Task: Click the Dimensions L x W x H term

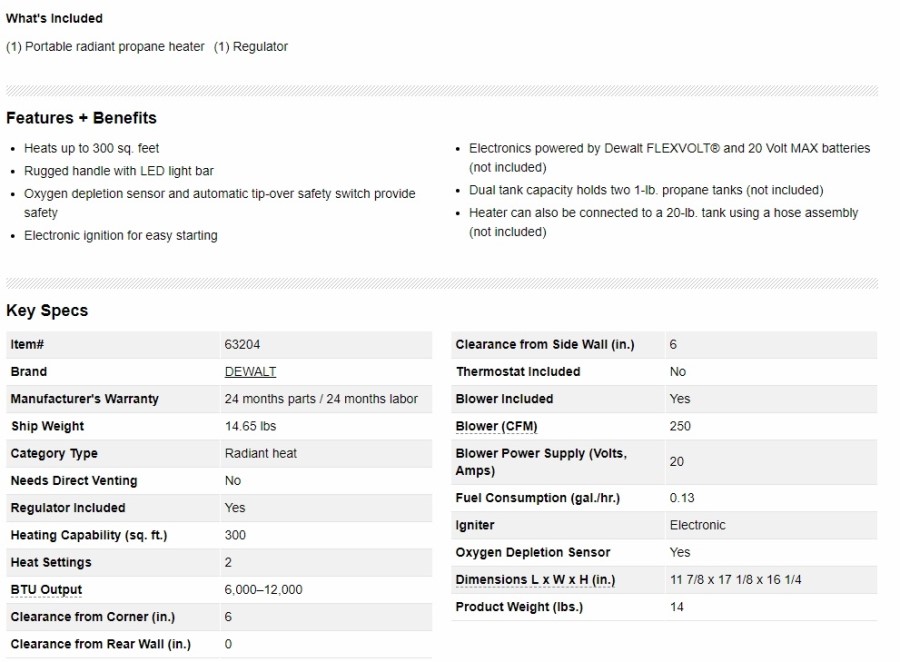Action: click(535, 580)
